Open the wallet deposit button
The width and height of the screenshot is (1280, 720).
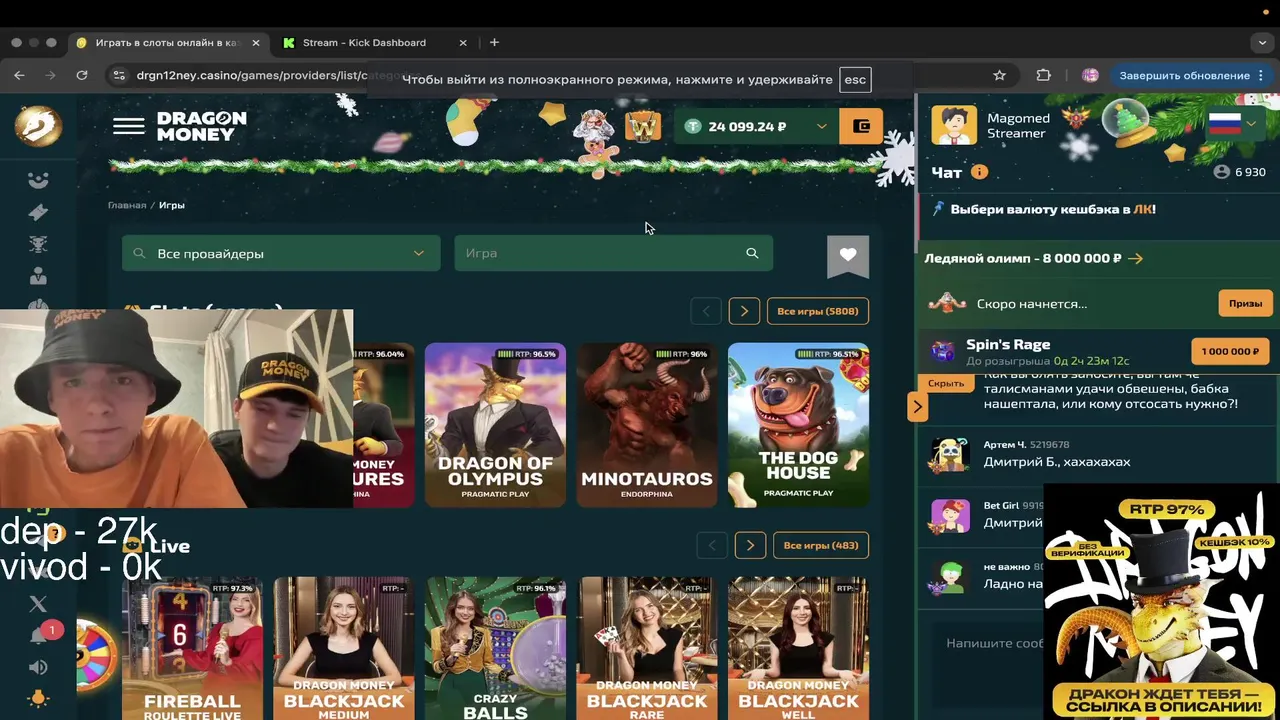coord(861,126)
